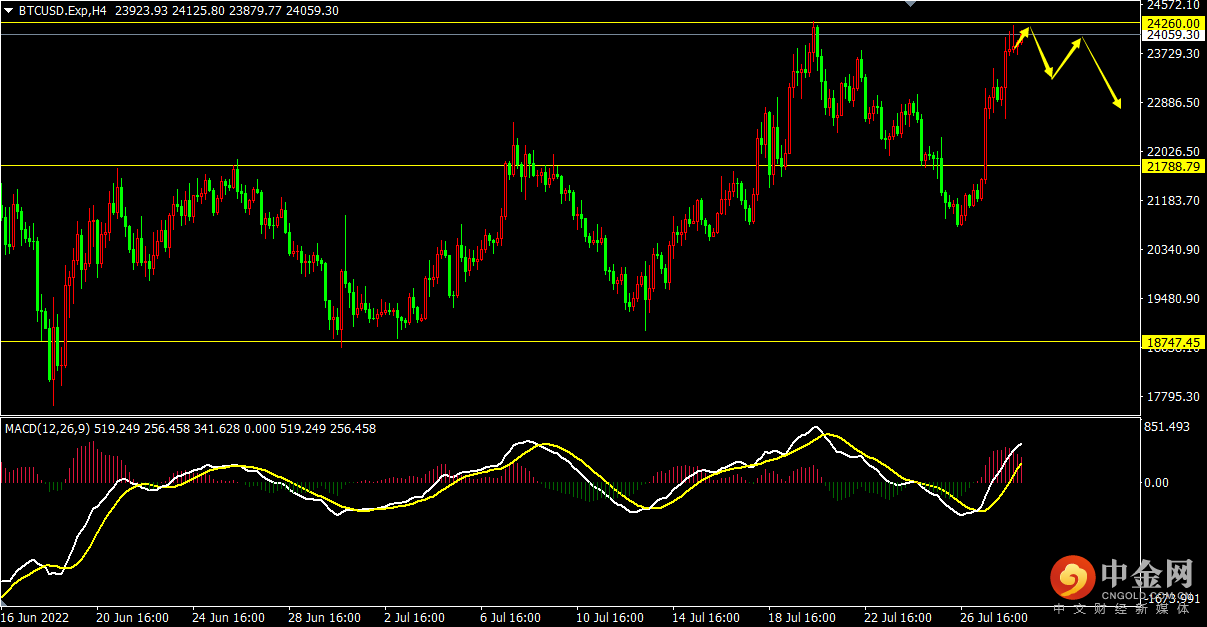Select the 21788.79 horizontal line price tag
The width and height of the screenshot is (1207, 627).
1173,166
